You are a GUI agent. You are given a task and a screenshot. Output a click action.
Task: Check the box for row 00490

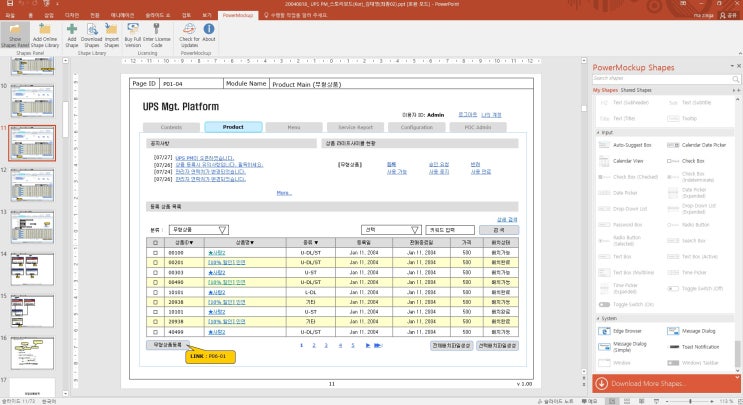click(155, 282)
